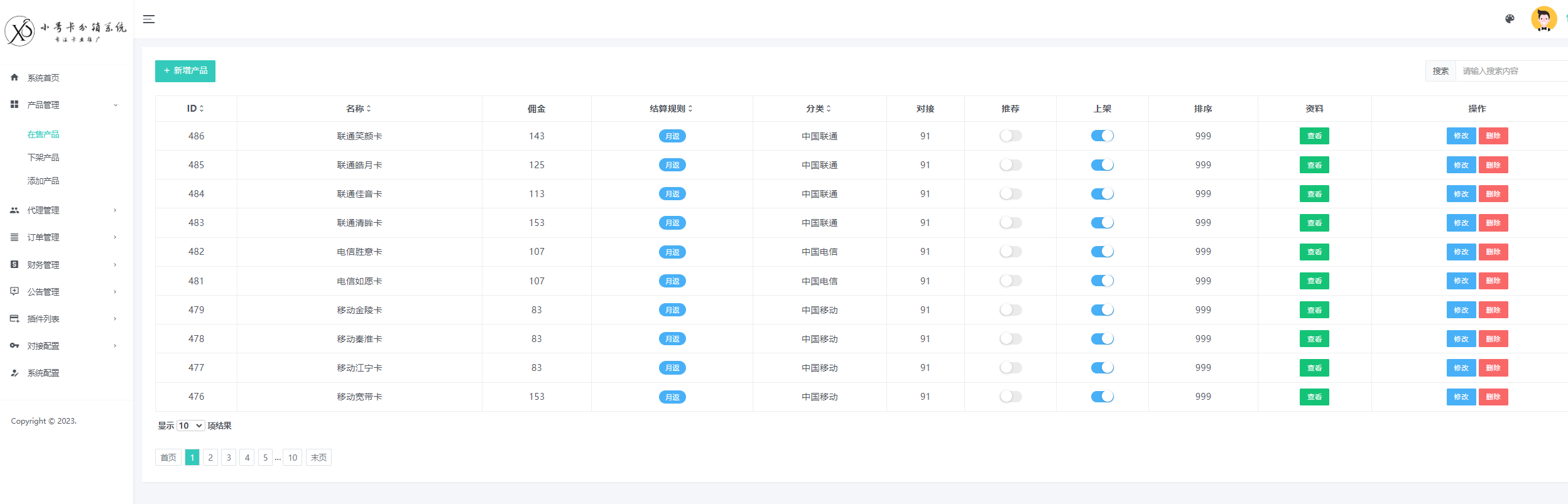Image resolution: width=1568 pixels, height=504 pixels.
Task: Disable the 上架 toggle for product 482
Action: point(1102,252)
